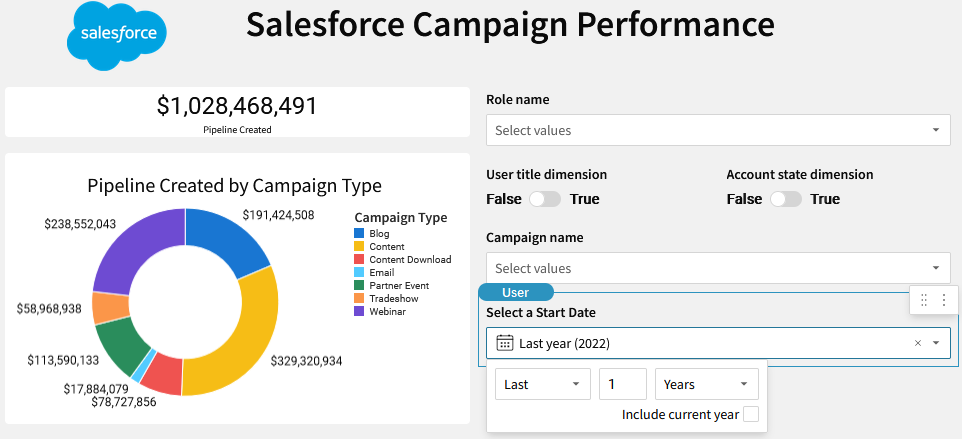Clear the Last year (2022) date value
Screen dimensions: 962x439
(x=918, y=343)
